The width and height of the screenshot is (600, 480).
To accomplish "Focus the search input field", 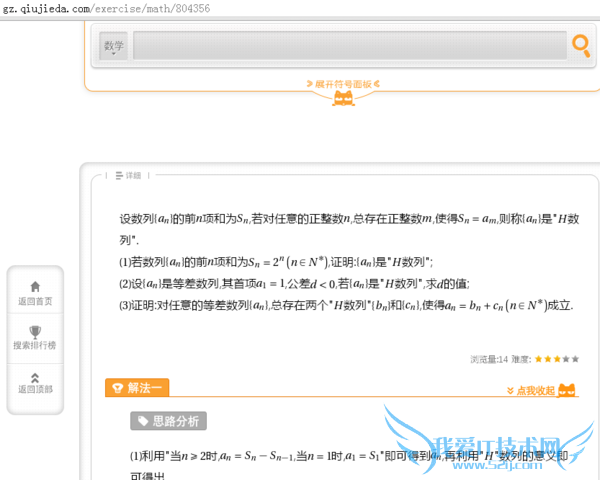I will pyautogui.click(x=350, y=46).
